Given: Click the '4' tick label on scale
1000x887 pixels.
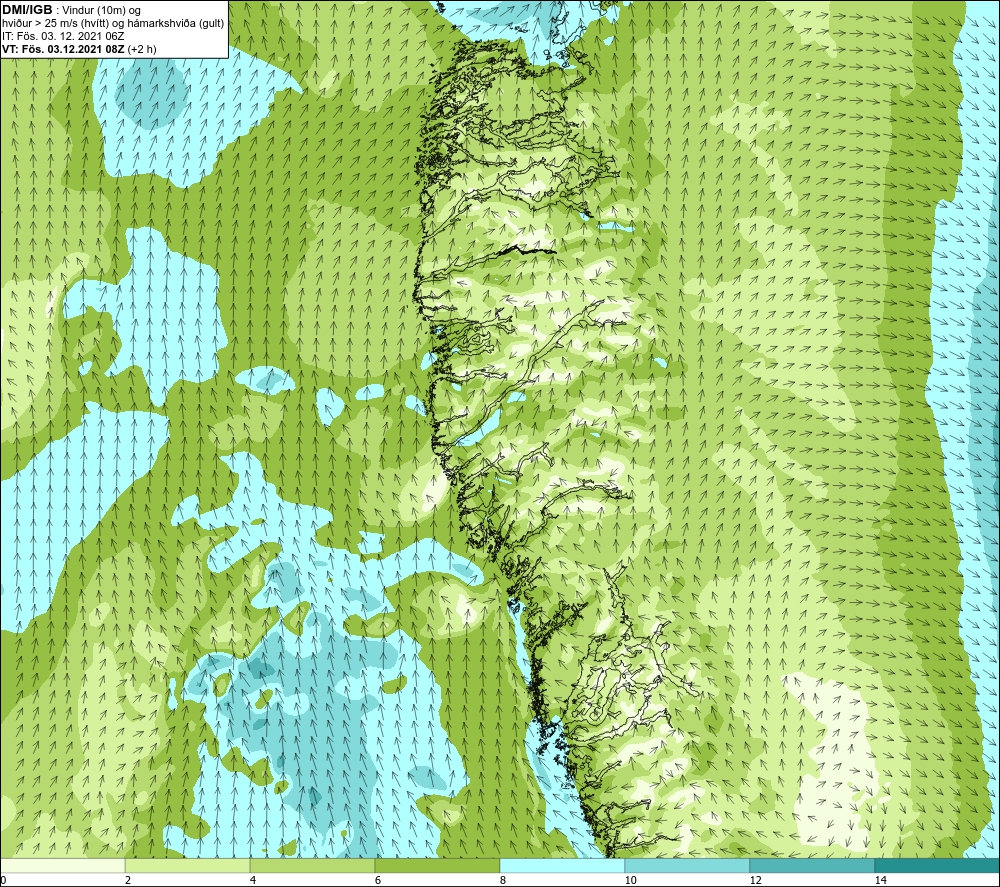Looking at the screenshot, I should pyautogui.click(x=253, y=881).
